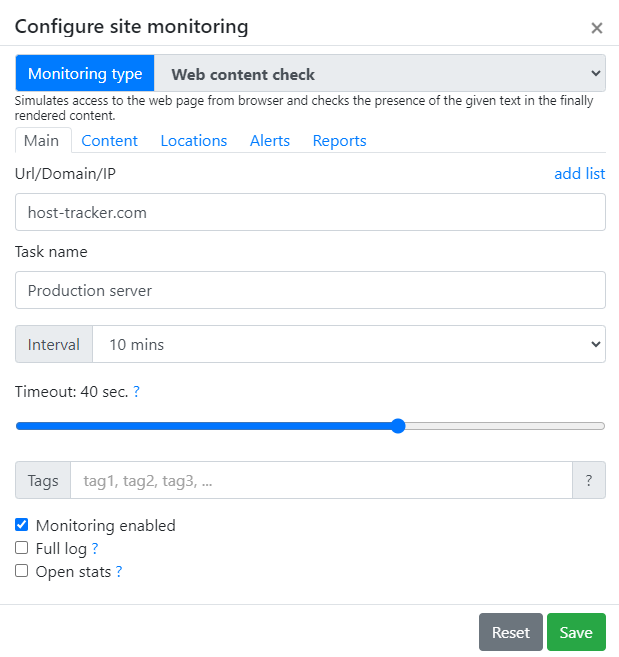
Task: Click the Timeout slider handle
Action: (398, 426)
